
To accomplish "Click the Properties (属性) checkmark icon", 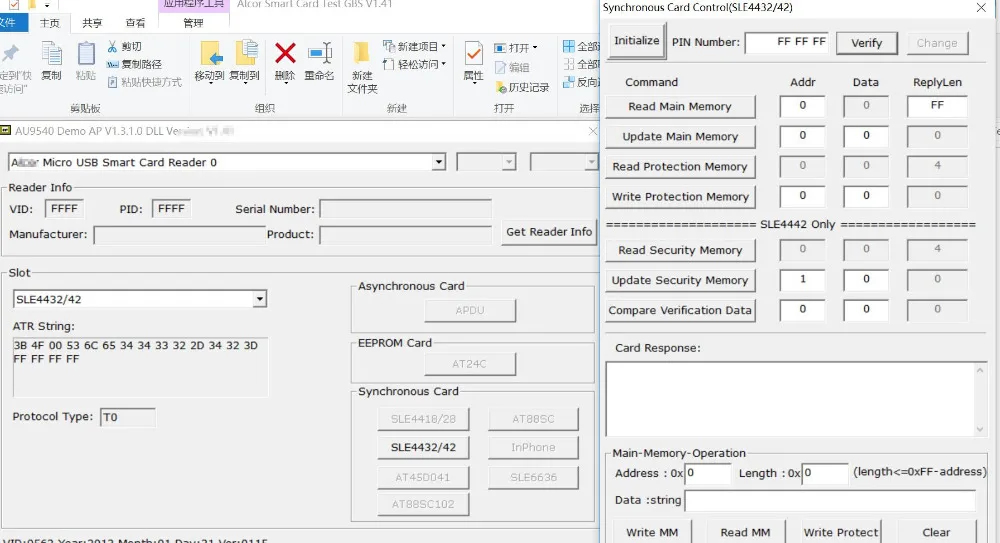I will point(473,54).
